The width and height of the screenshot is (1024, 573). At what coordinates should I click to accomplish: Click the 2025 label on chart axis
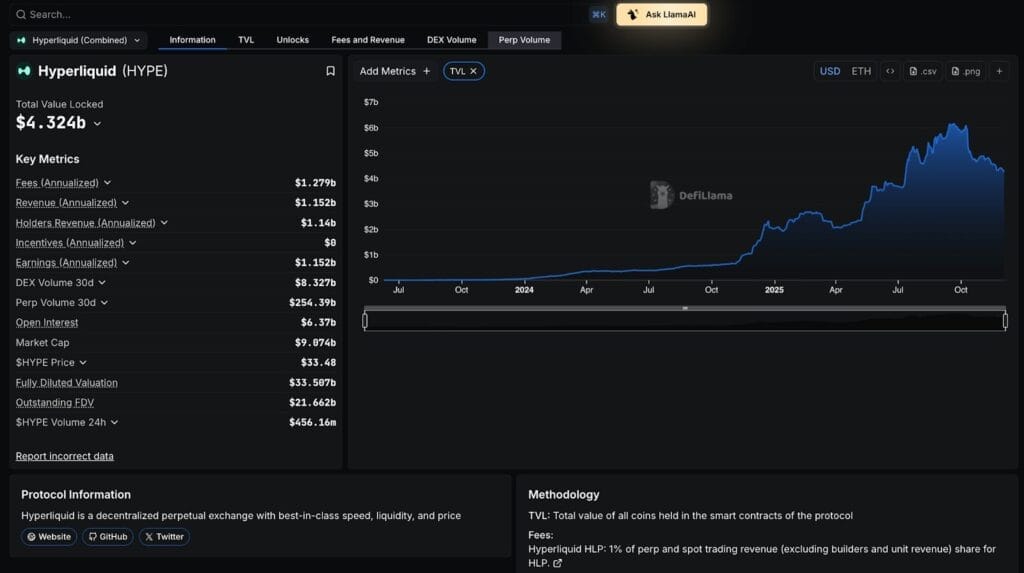(774, 289)
